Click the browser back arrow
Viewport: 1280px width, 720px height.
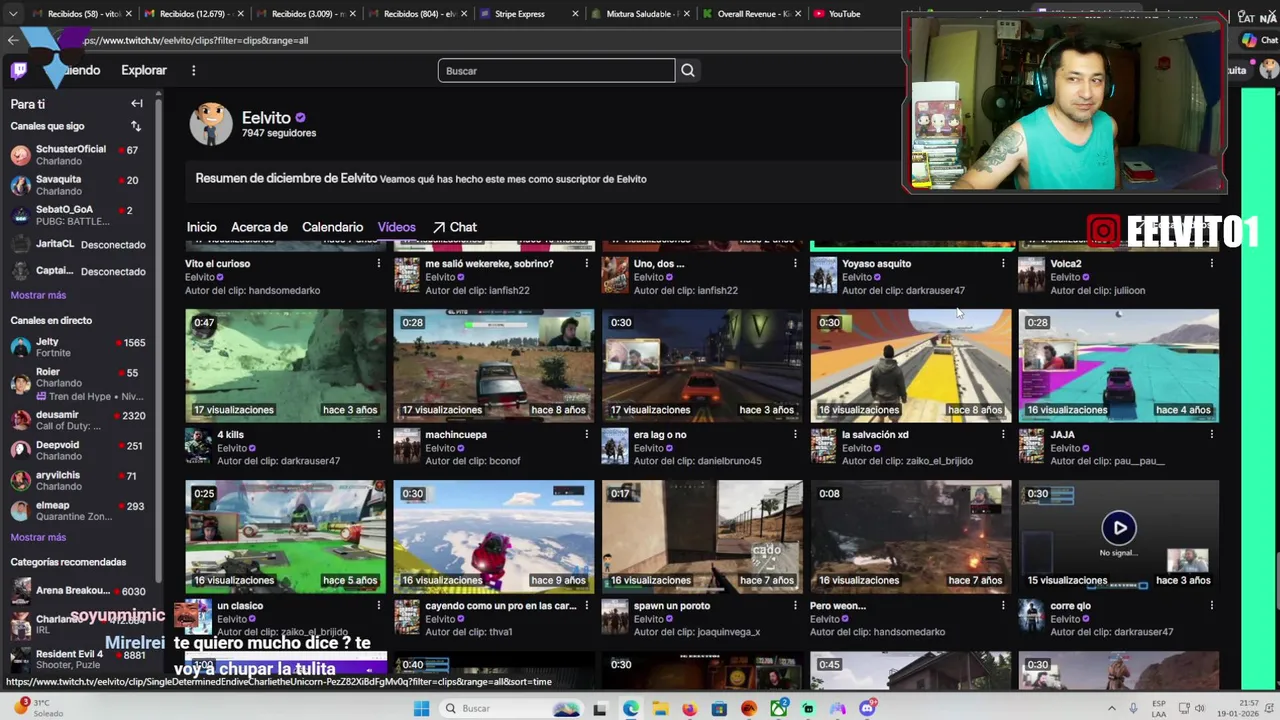point(12,40)
